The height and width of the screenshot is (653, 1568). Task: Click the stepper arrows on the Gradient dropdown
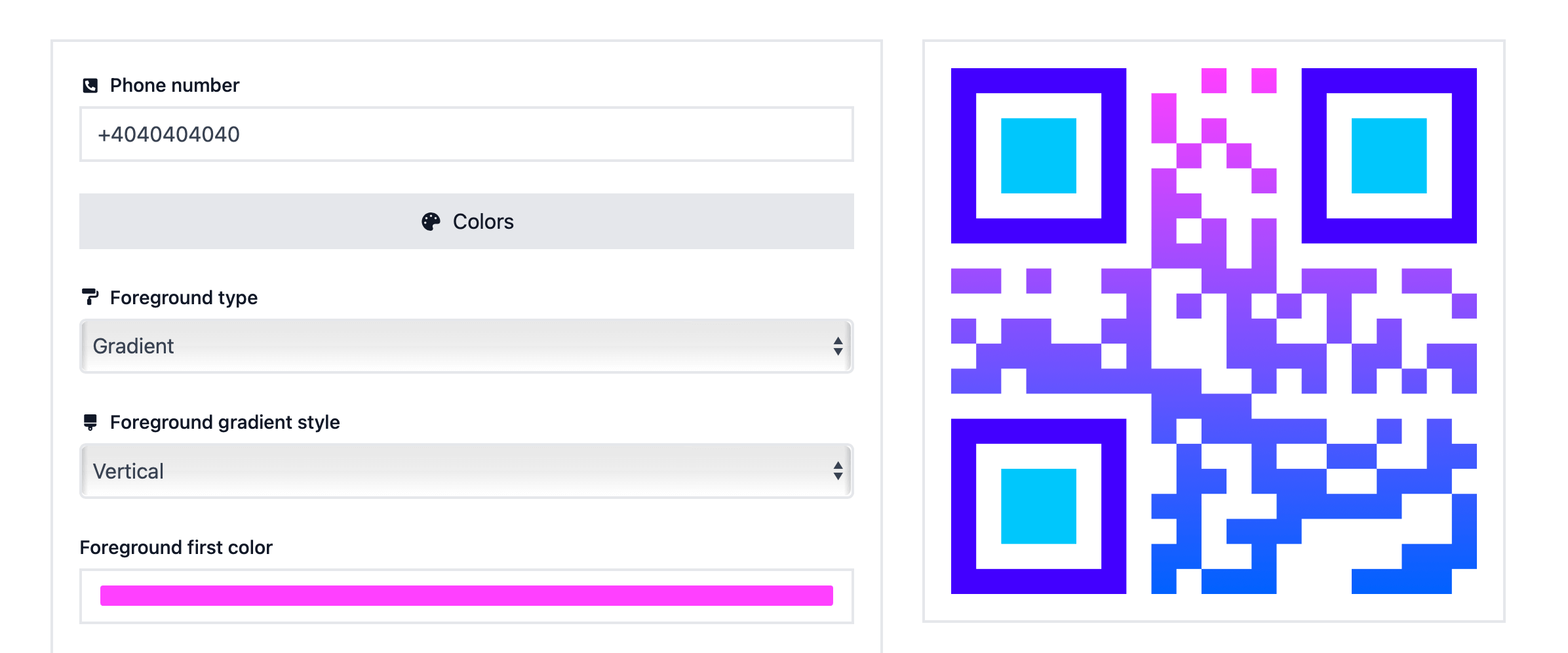(838, 346)
